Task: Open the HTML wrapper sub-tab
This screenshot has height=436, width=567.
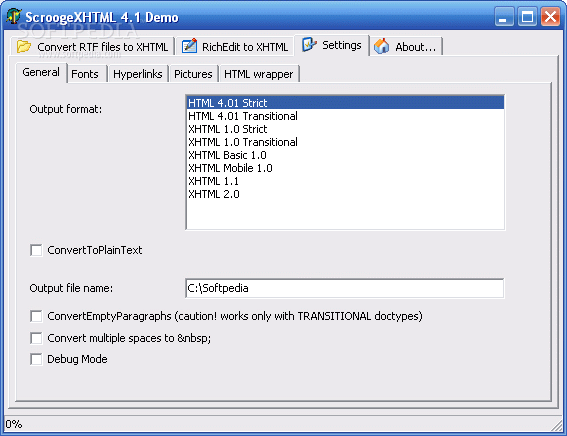Action: click(259, 74)
